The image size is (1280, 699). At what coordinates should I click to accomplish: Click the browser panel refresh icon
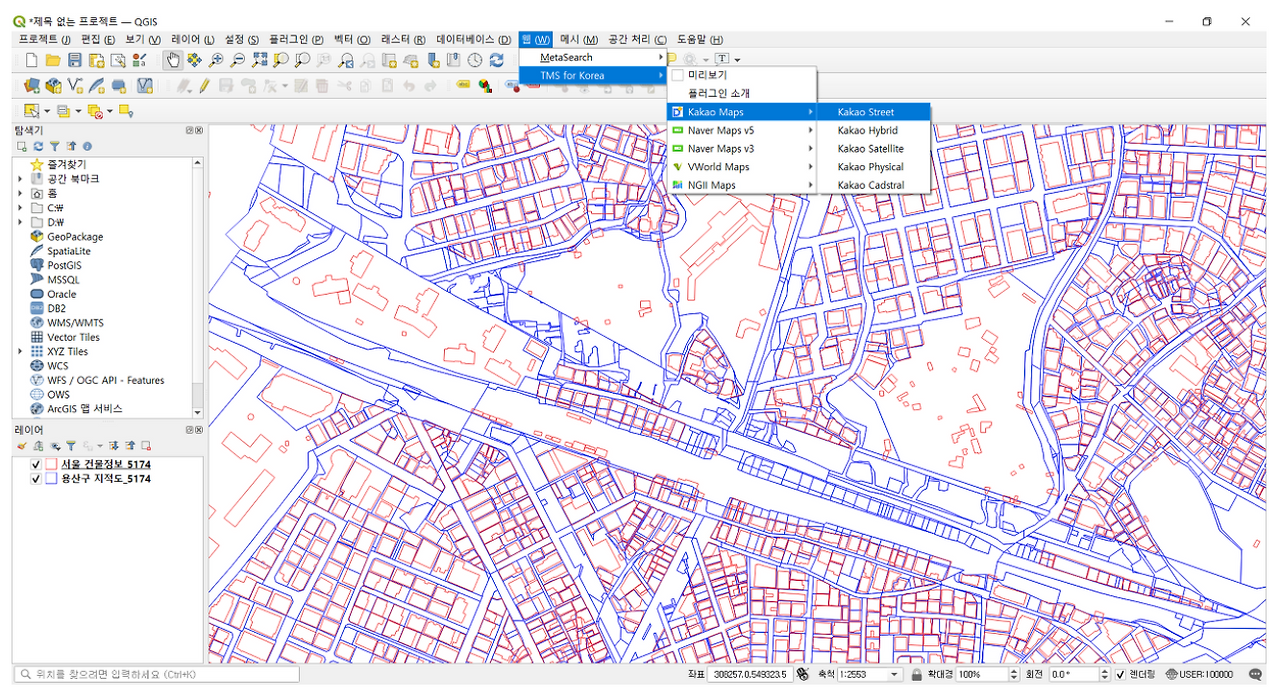38,146
